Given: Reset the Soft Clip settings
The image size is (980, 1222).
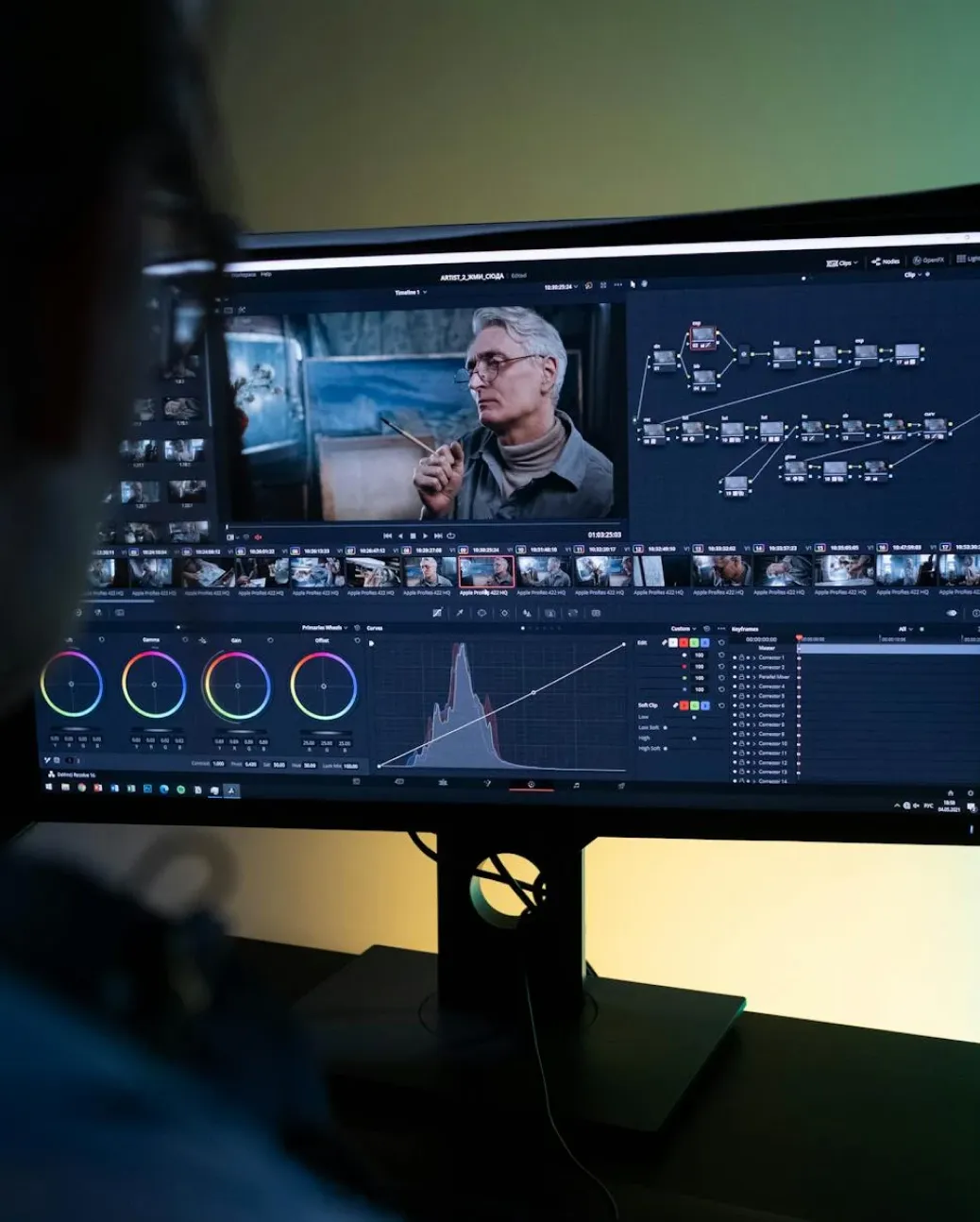Looking at the screenshot, I should tap(721, 705).
